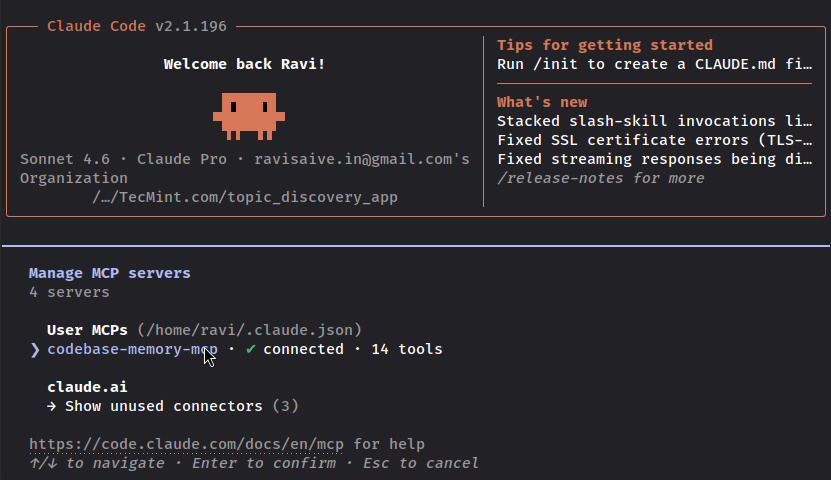Click the Stacked slash-skill invocations note
This screenshot has width=831, height=480.
(x=654, y=121)
